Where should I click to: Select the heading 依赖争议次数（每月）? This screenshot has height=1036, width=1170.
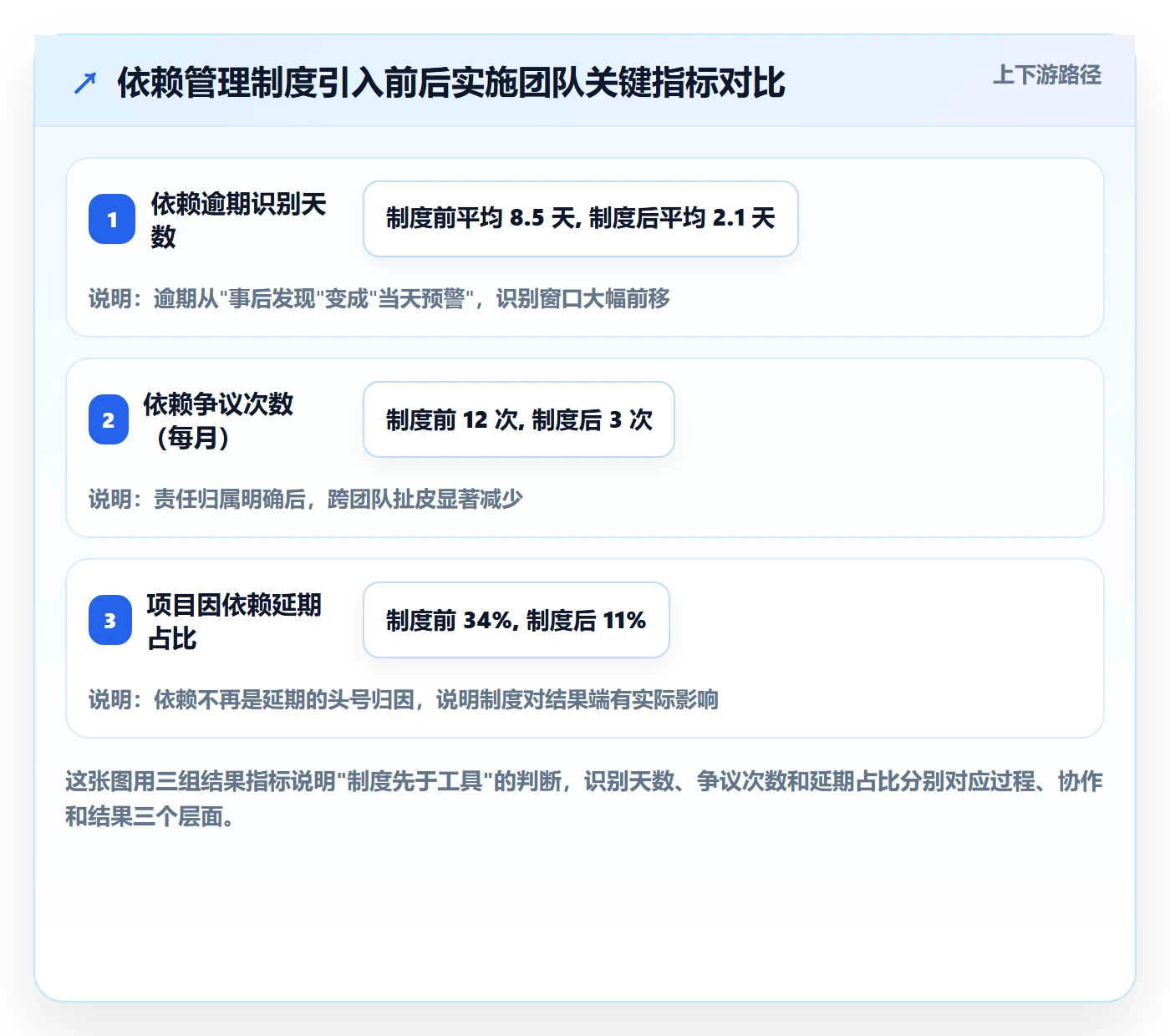[218, 420]
